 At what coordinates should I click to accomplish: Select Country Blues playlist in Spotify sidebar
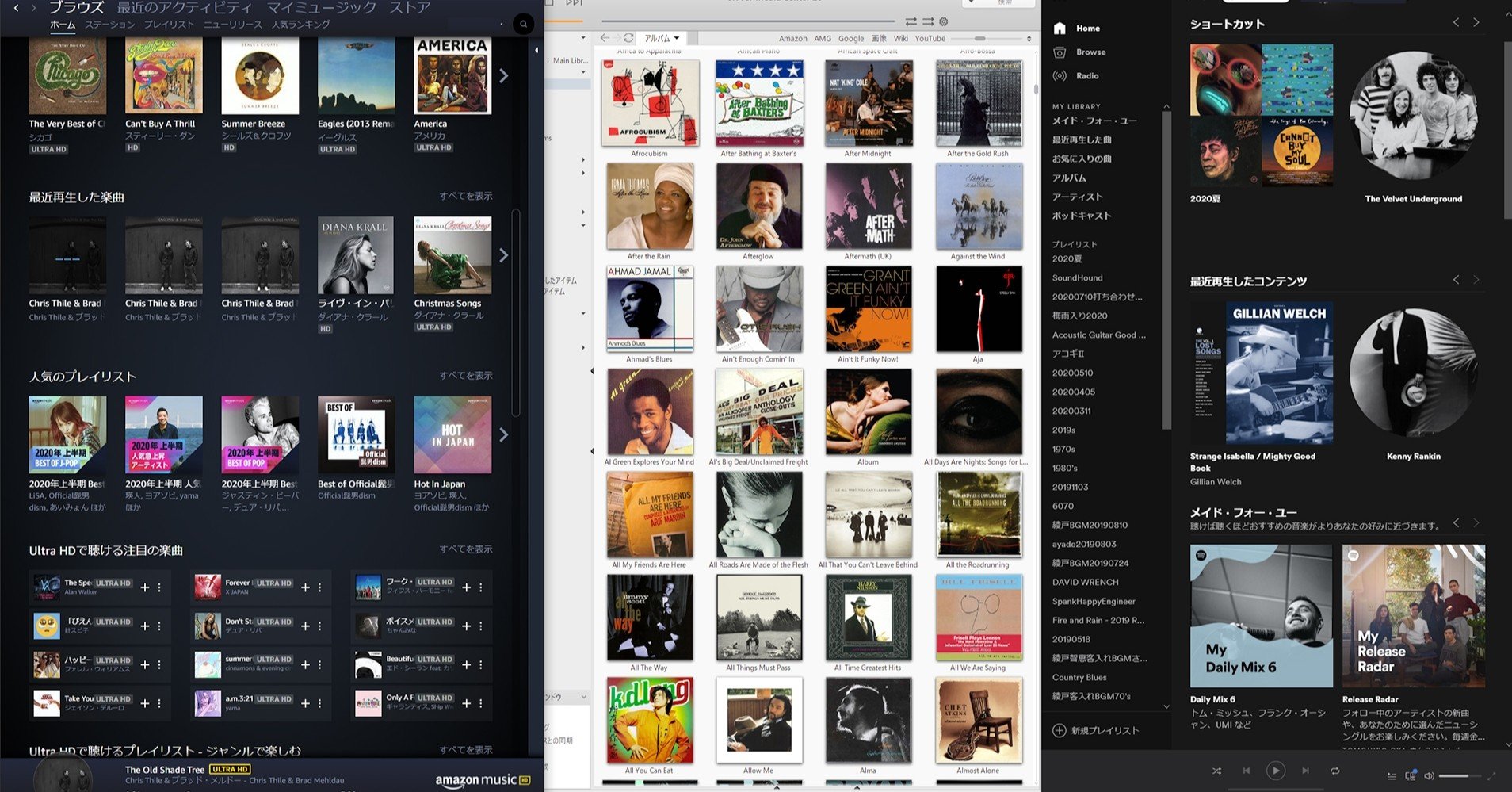click(x=1079, y=678)
